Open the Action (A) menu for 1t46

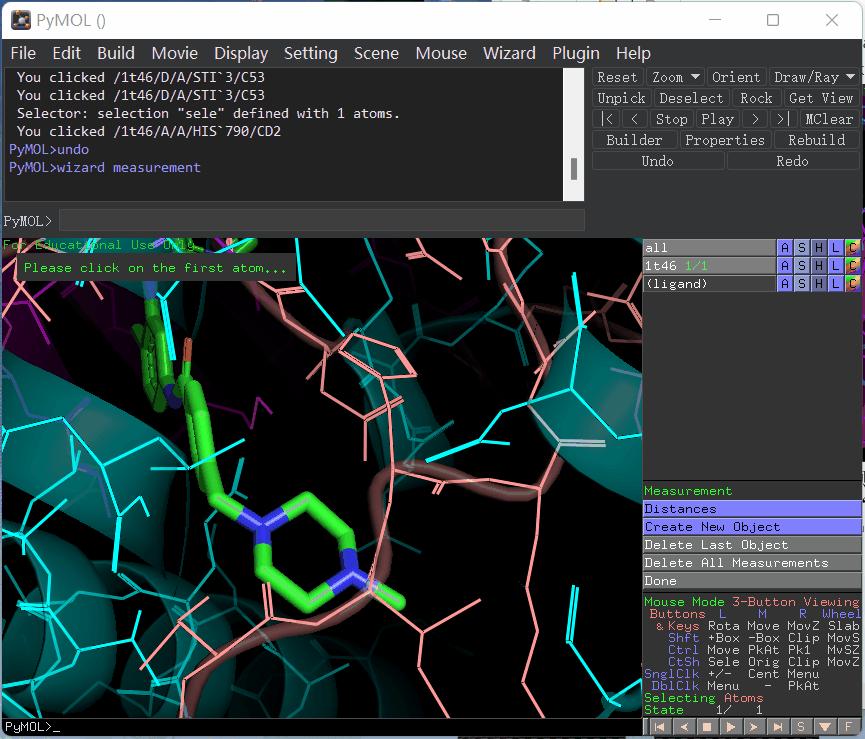point(785,266)
